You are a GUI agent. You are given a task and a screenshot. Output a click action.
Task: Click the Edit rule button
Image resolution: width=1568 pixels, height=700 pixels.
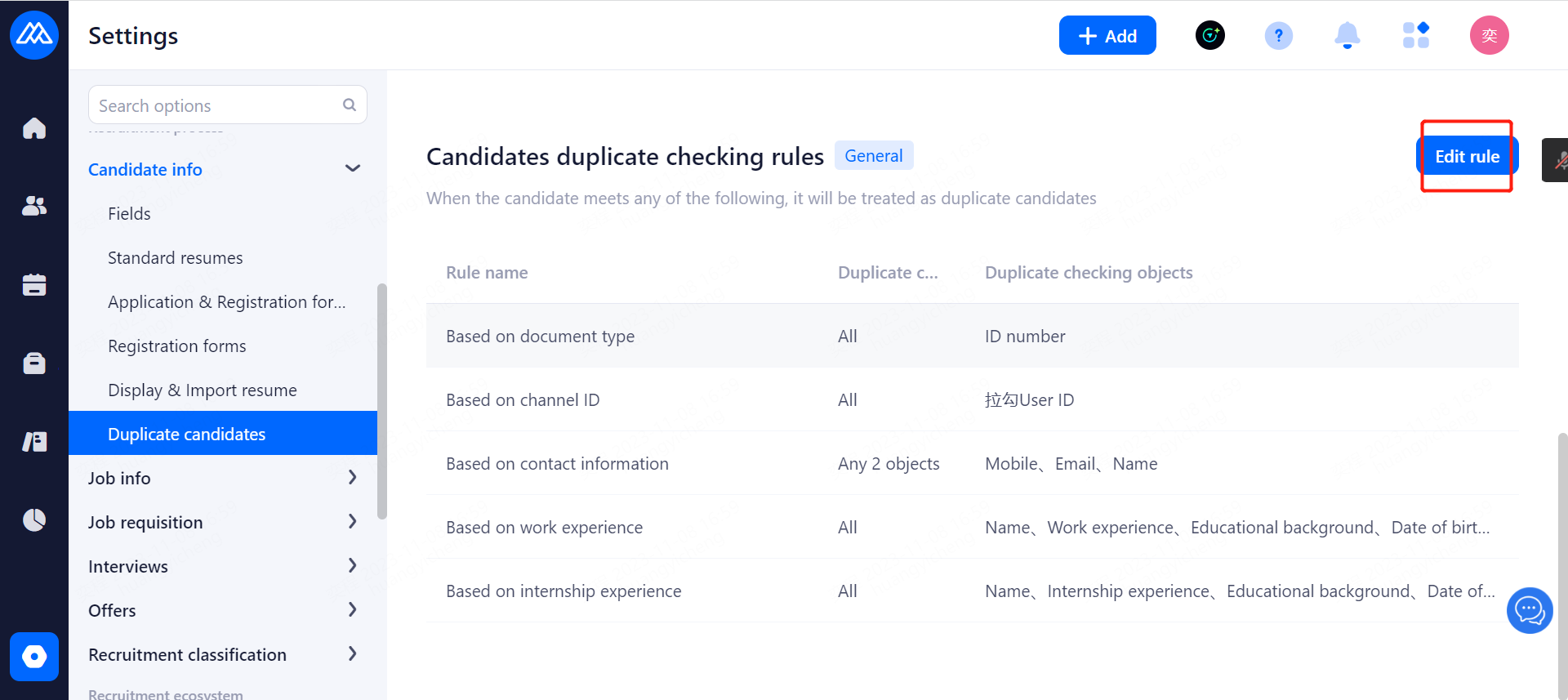point(1467,156)
